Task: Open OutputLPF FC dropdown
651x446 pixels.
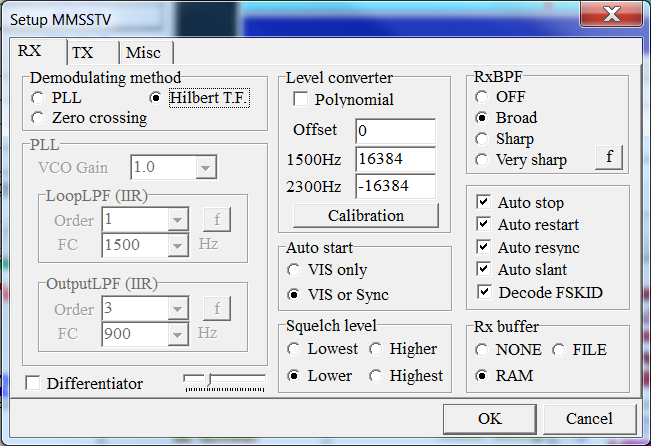Action: (x=178, y=334)
